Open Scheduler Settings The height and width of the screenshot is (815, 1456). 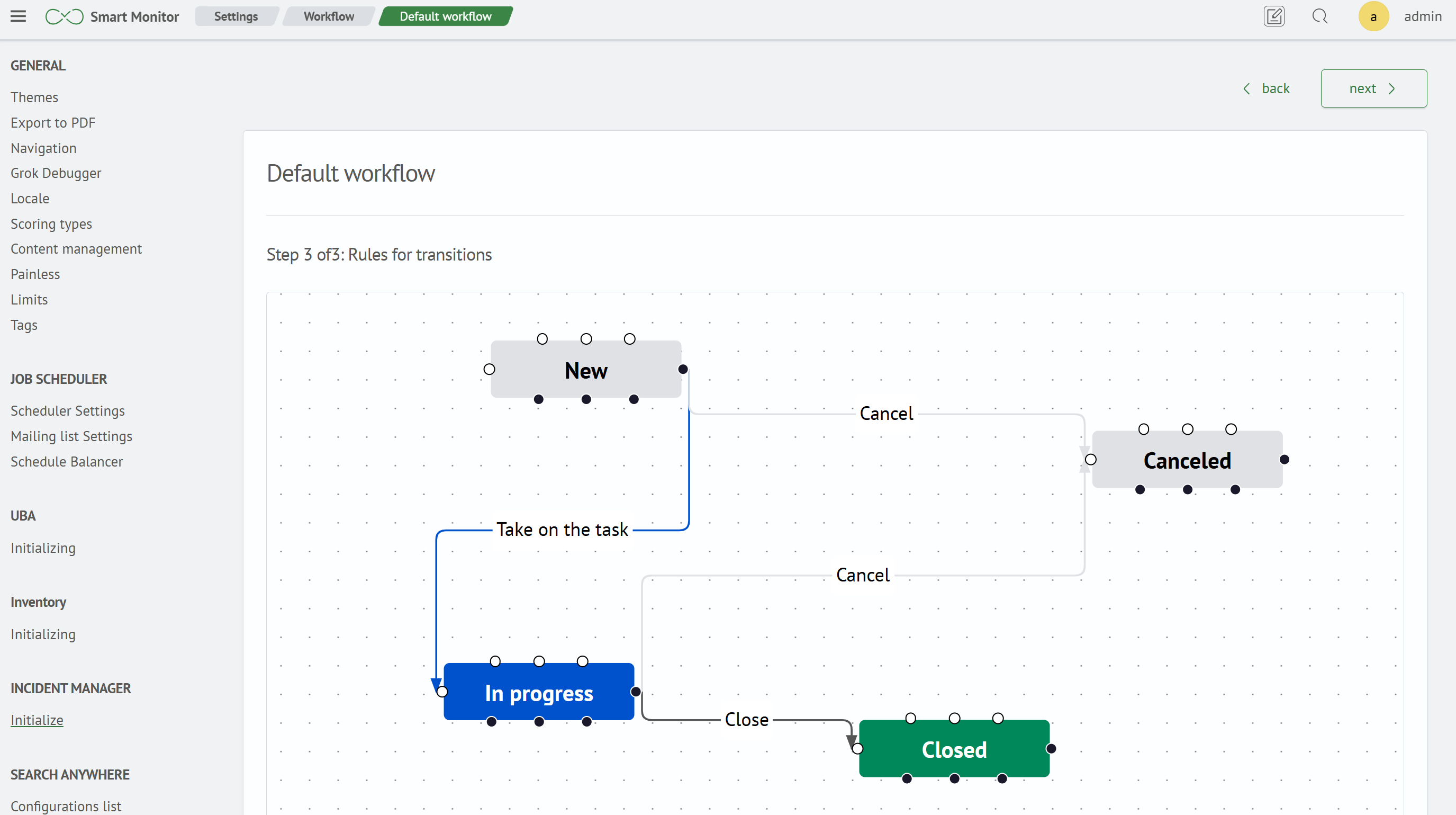click(68, 411)
